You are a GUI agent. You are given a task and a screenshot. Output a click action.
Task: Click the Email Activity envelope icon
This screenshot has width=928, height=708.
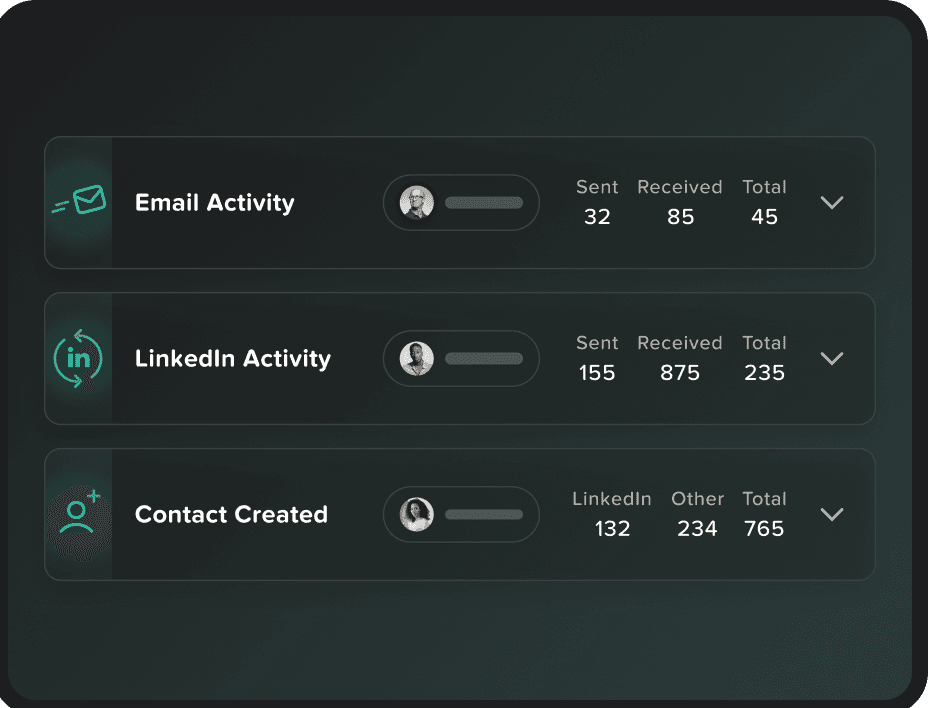(78, 202)
